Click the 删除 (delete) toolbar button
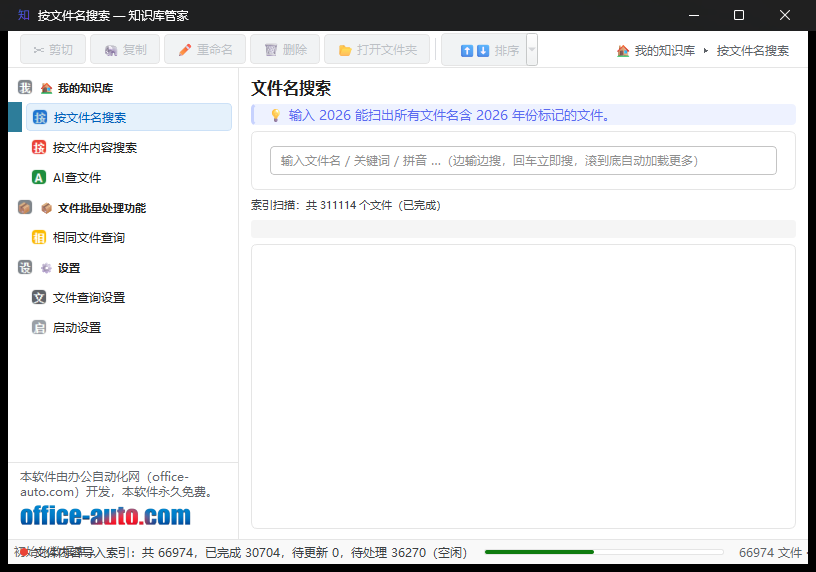Image resolution: width=816 pixels, height=572 pixels. pos(285,49)
